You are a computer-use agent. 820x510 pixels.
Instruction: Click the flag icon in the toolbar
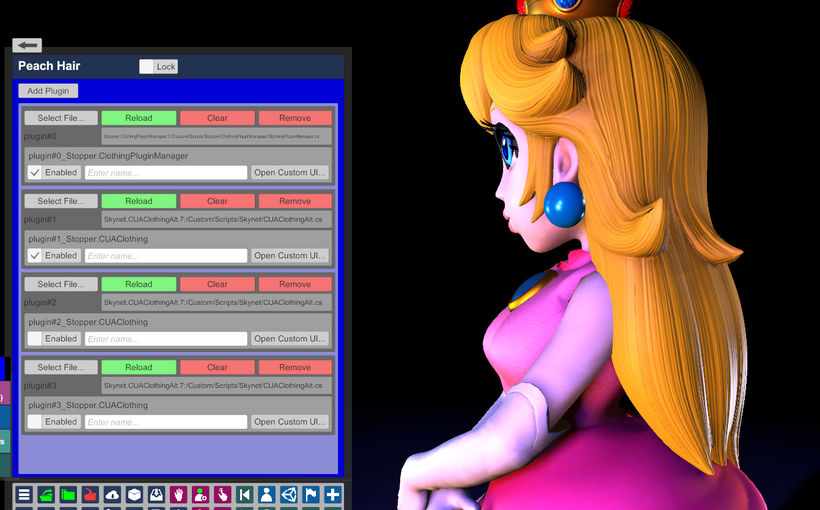coord(311,494)
